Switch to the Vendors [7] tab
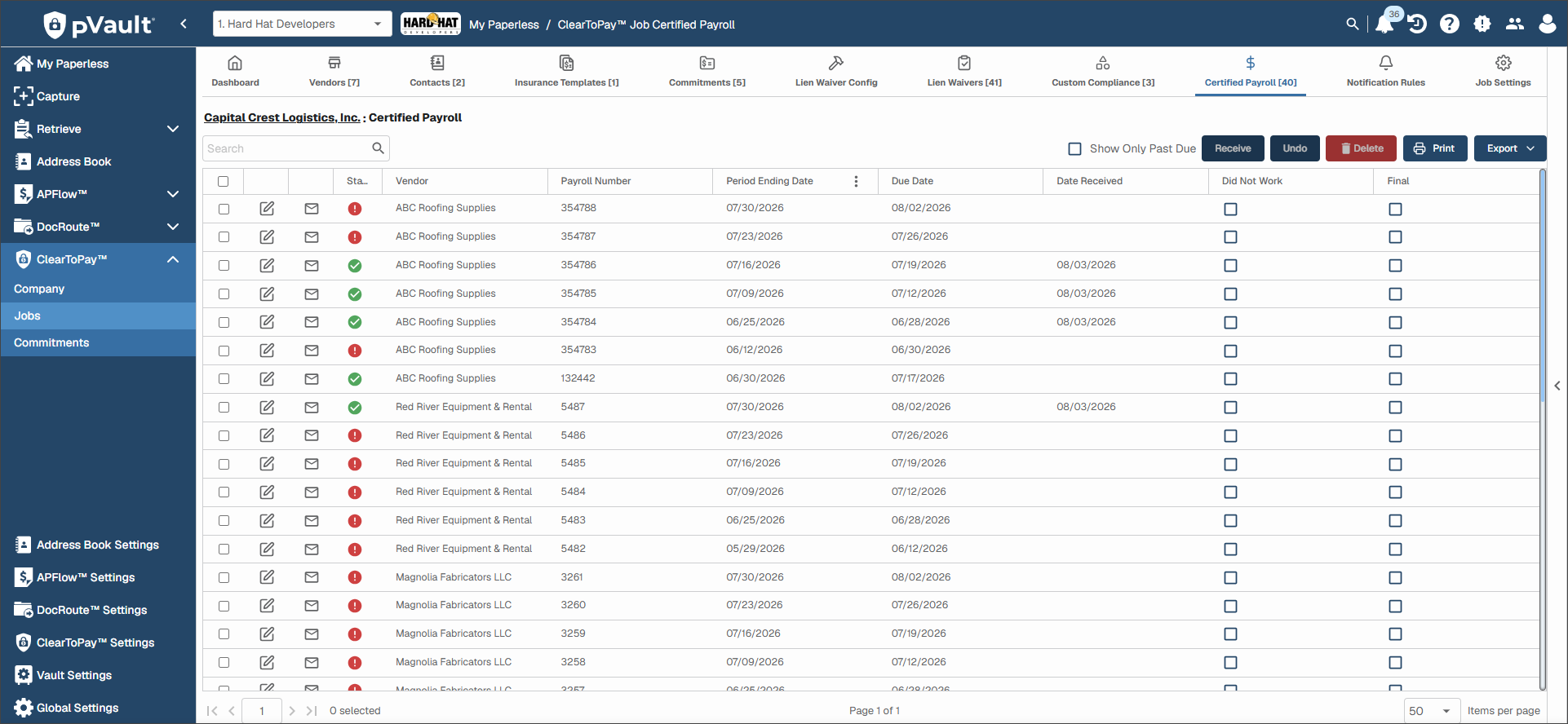1568x724 pixels. point(334,71)
